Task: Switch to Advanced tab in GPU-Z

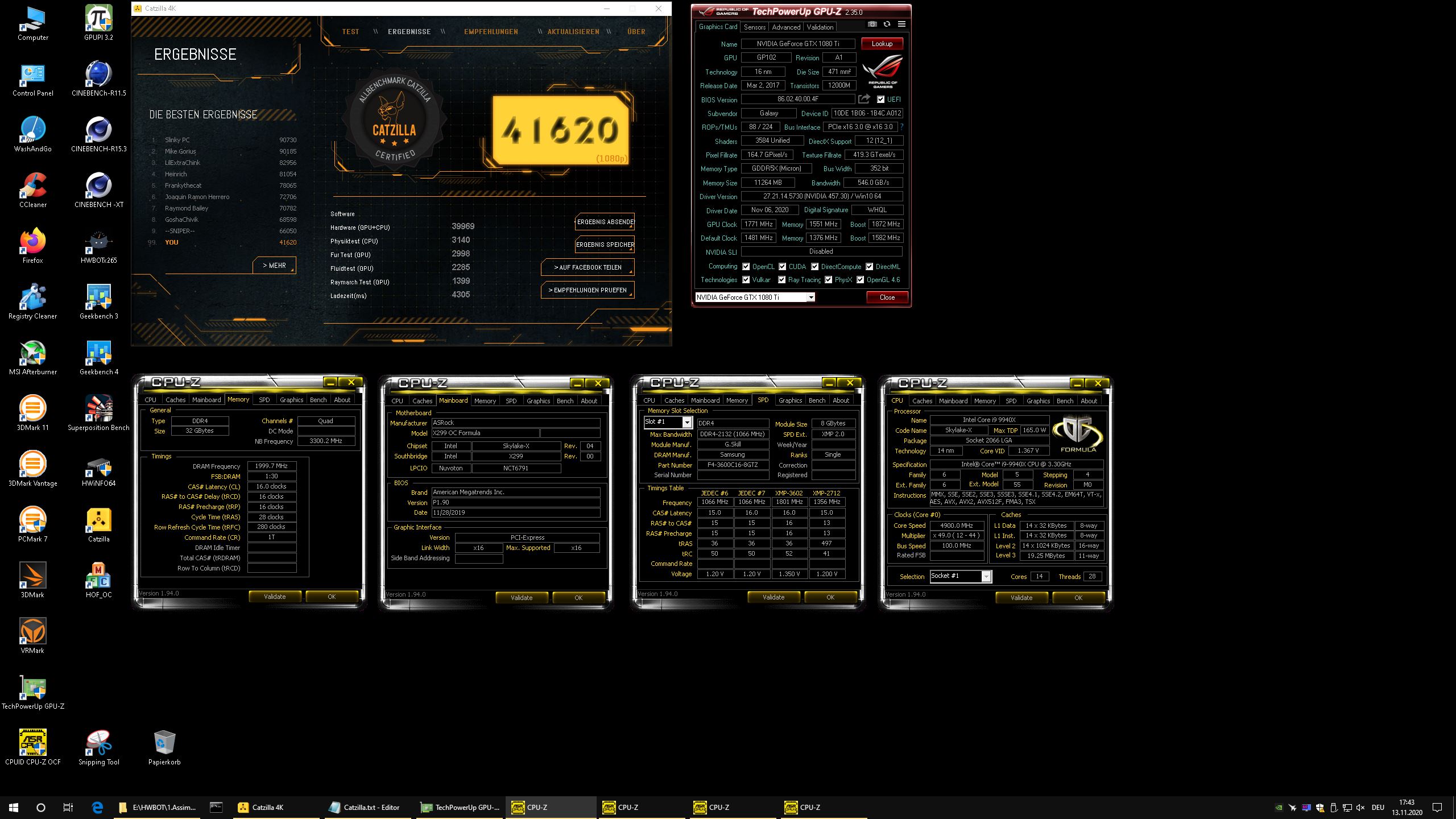Action: click(786, 27)
